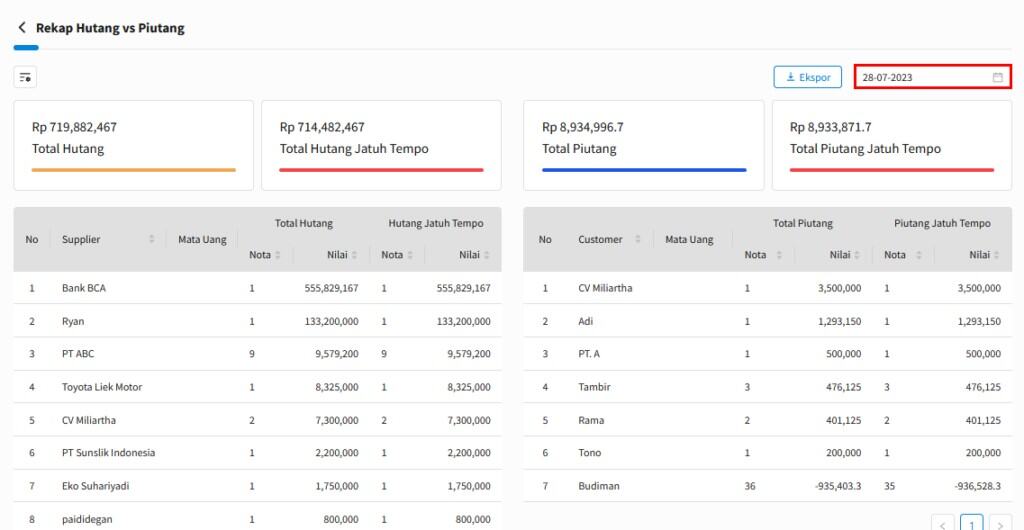The image size is (1024, 530).
Task: Sort by Customer column
Action: (x=638, y=239)
